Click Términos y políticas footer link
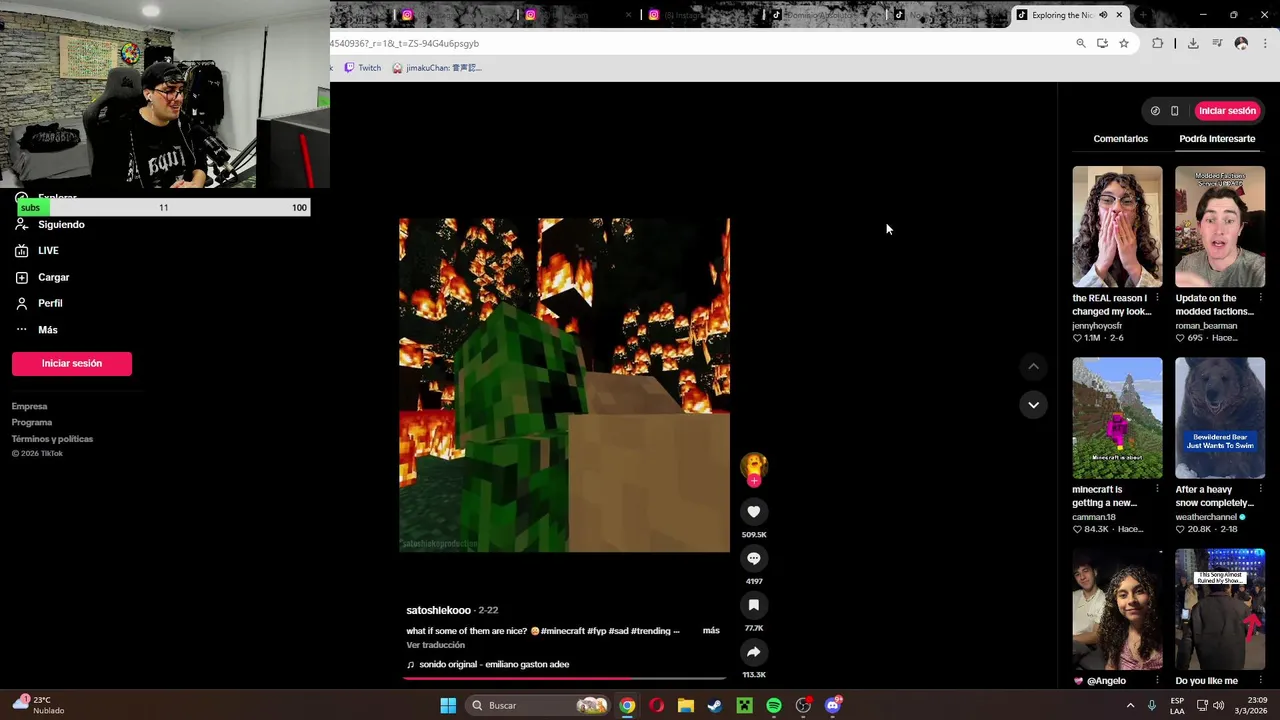Screen dimensions: 1280x720 [52, 439]
